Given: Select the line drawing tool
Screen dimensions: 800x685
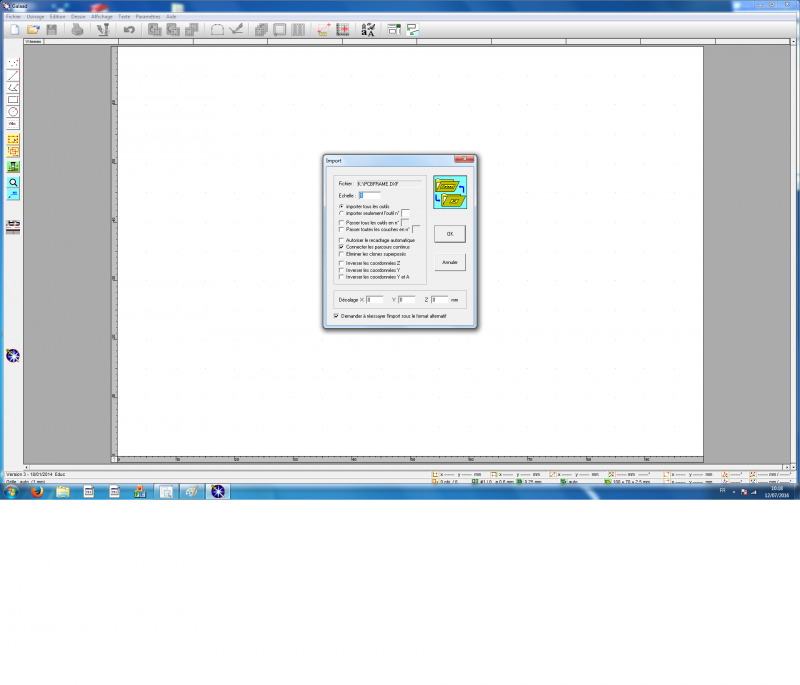Looking at the screenshot, I should click(x=13, y=75).
